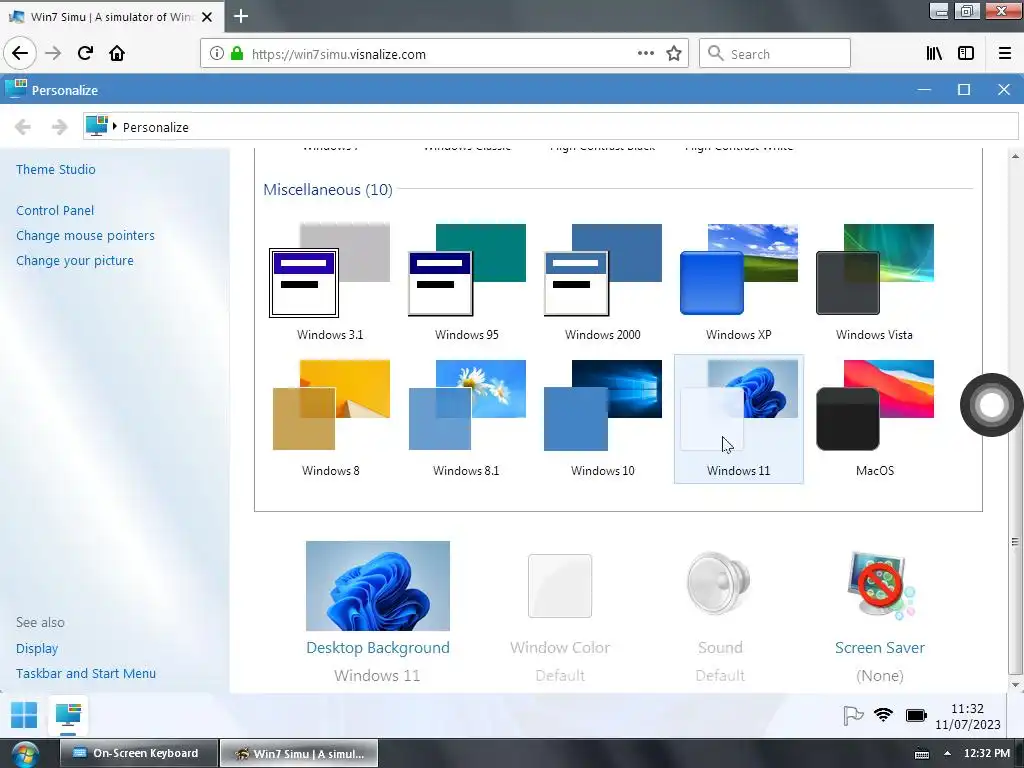1024x768 pixels.
Task: Open the Screen Saver icon
Action: (880, 585)
